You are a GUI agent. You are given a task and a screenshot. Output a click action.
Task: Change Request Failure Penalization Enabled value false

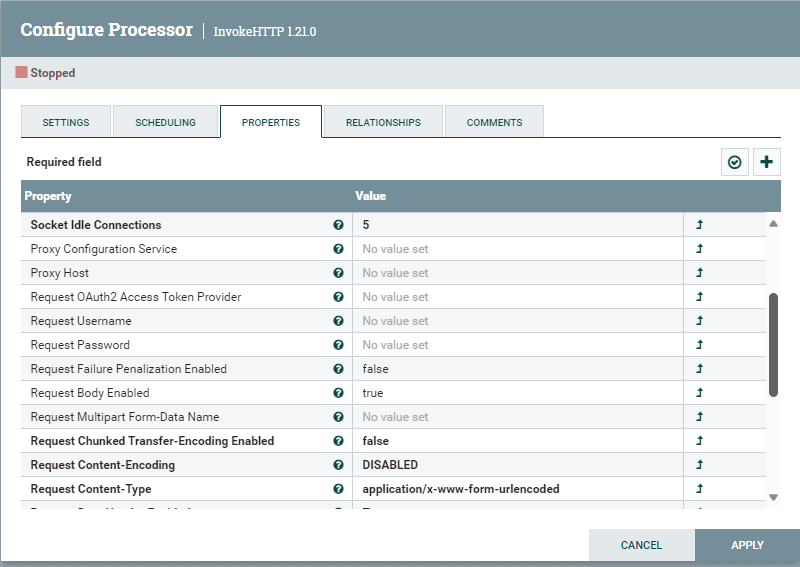[x=517, y=368]
